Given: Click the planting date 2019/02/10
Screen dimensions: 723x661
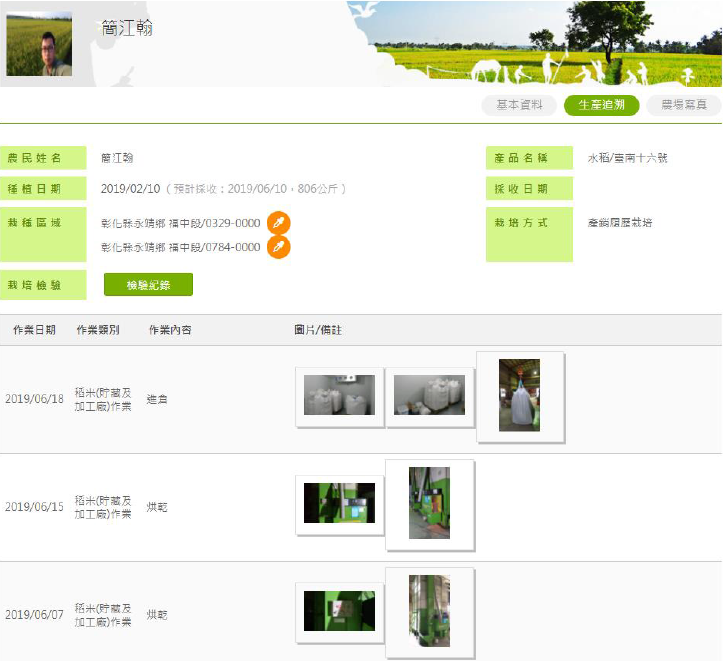Looking at the screenshot, I should tap(130, 189).
